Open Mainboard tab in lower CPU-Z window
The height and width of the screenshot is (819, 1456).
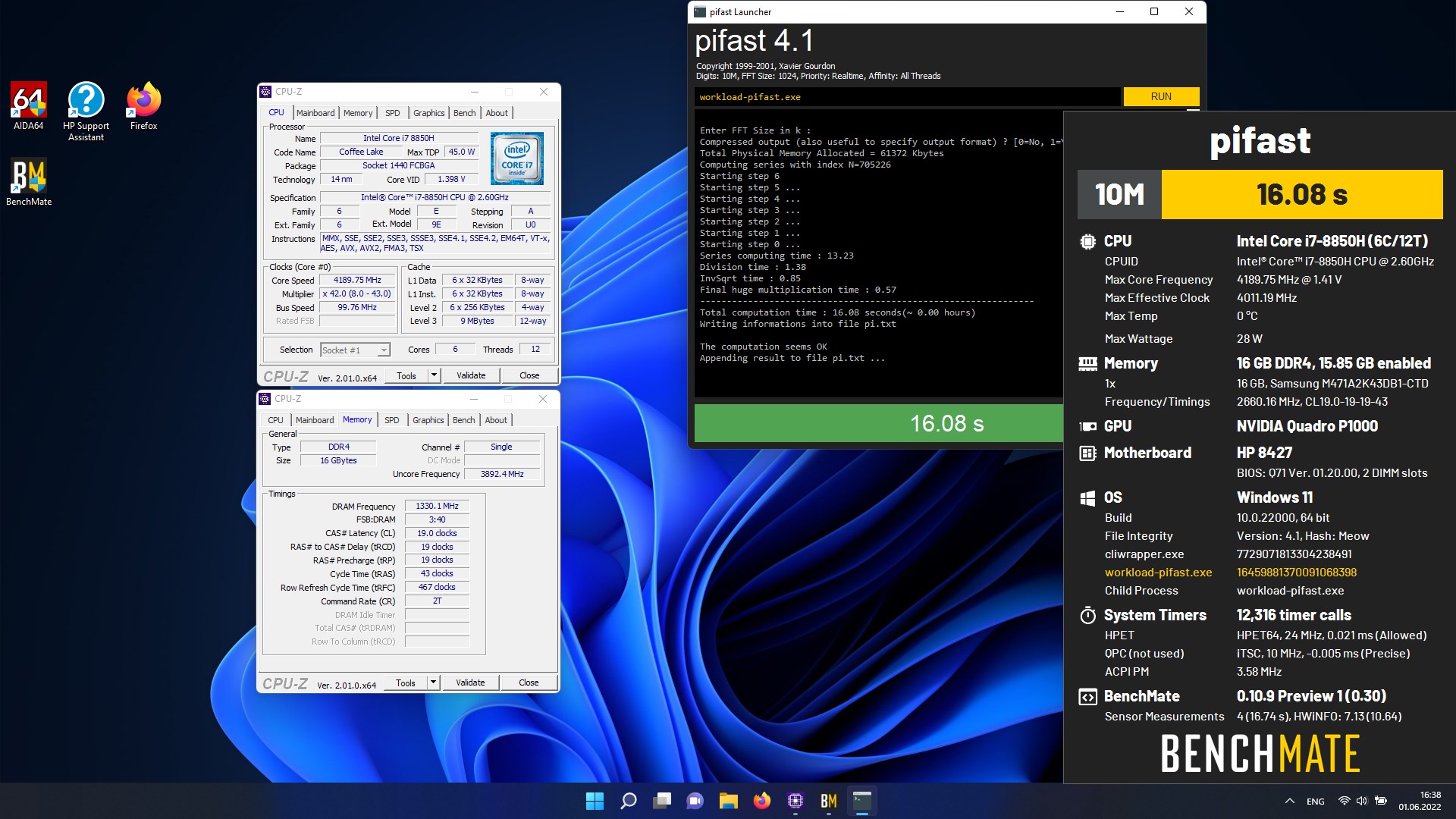point(315,420)
